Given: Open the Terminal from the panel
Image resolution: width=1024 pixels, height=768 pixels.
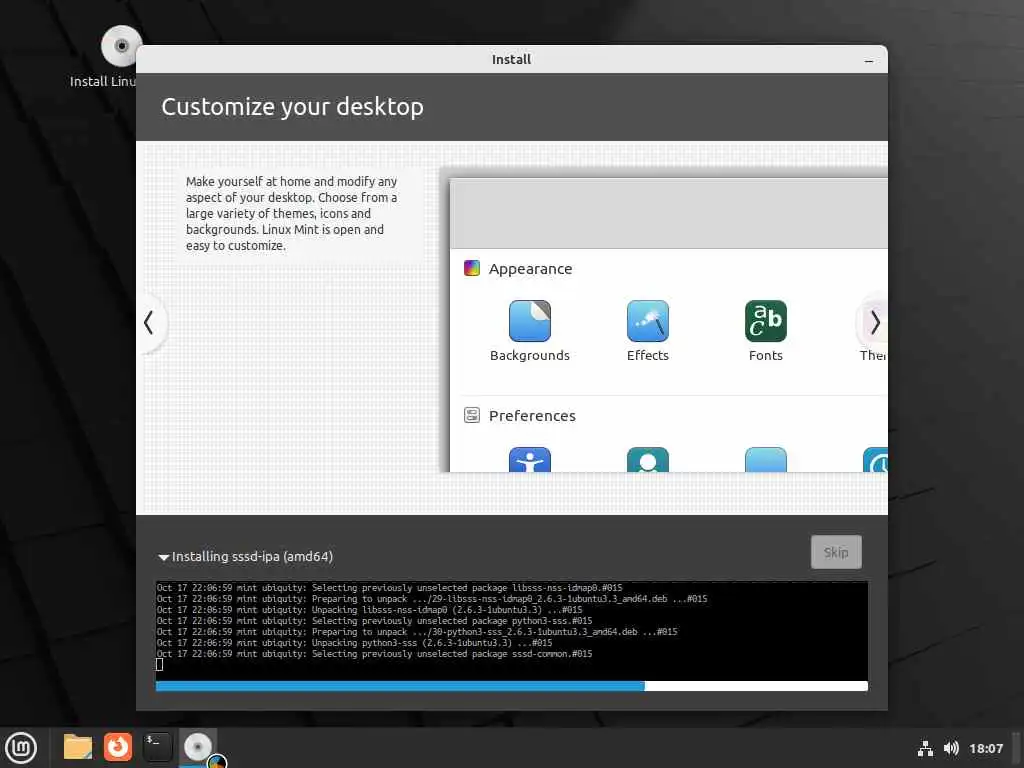Looking at the screenshot, I should coord(157,747).
